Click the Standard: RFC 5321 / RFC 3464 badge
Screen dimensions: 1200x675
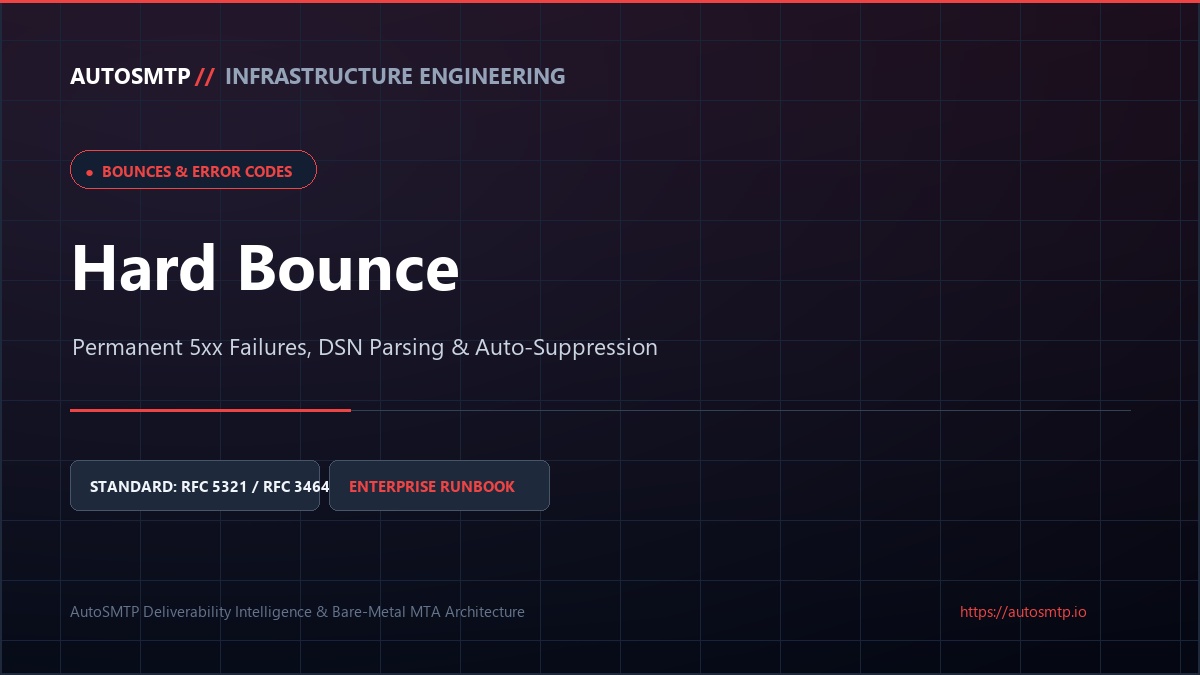[195, 486]
